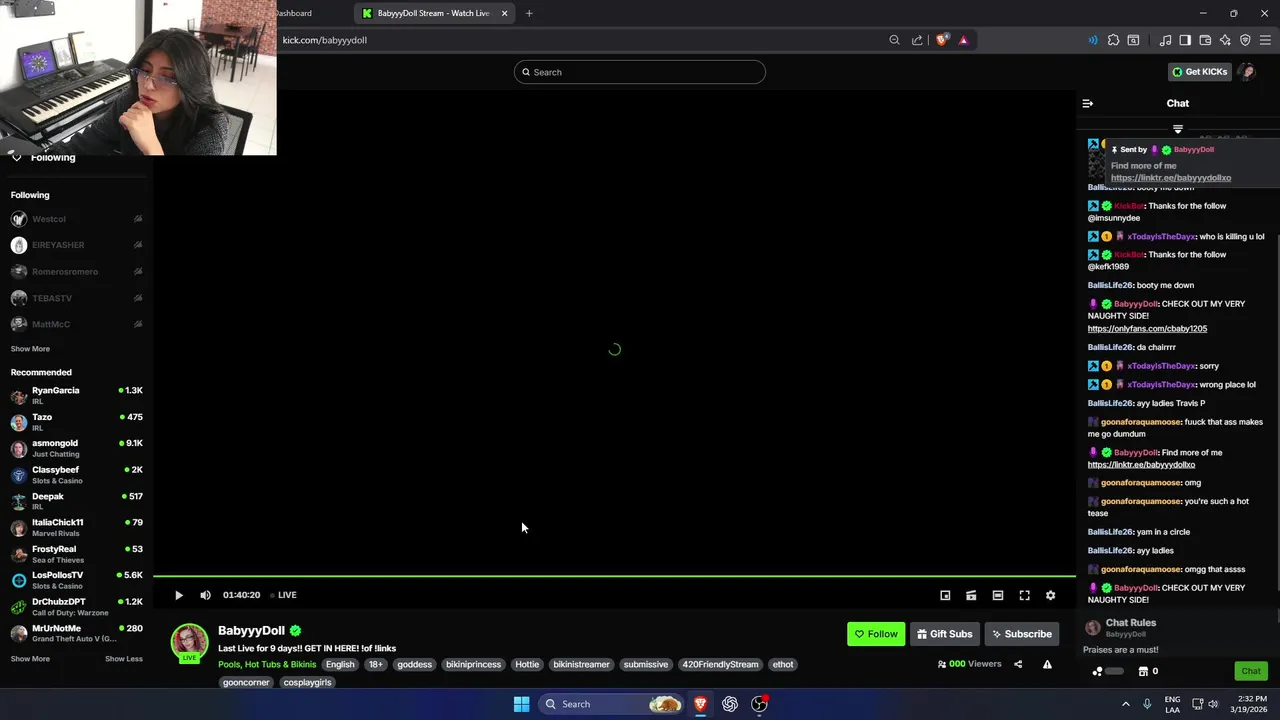1280x720 pixels.
Task: Click the Kick search field
Action: pos(640,72)
